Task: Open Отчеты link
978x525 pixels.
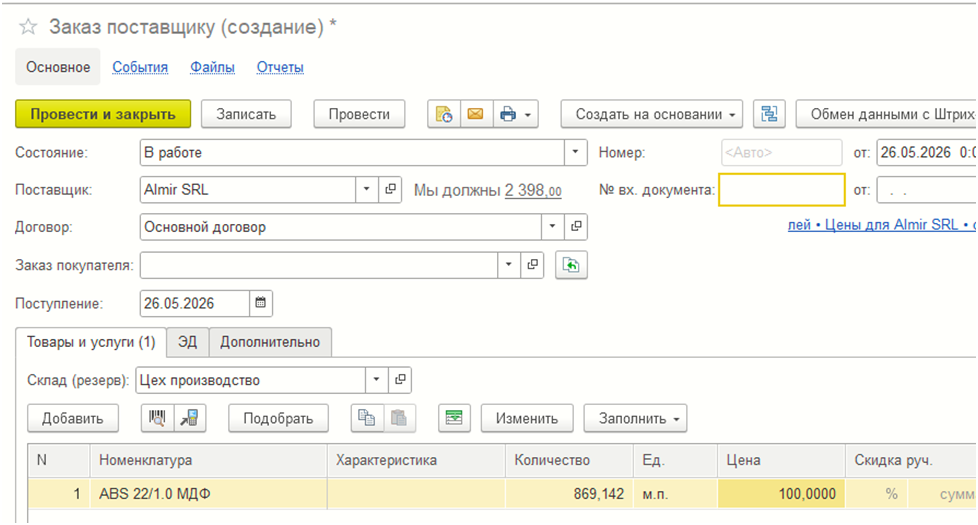Action: pos(280,67)
